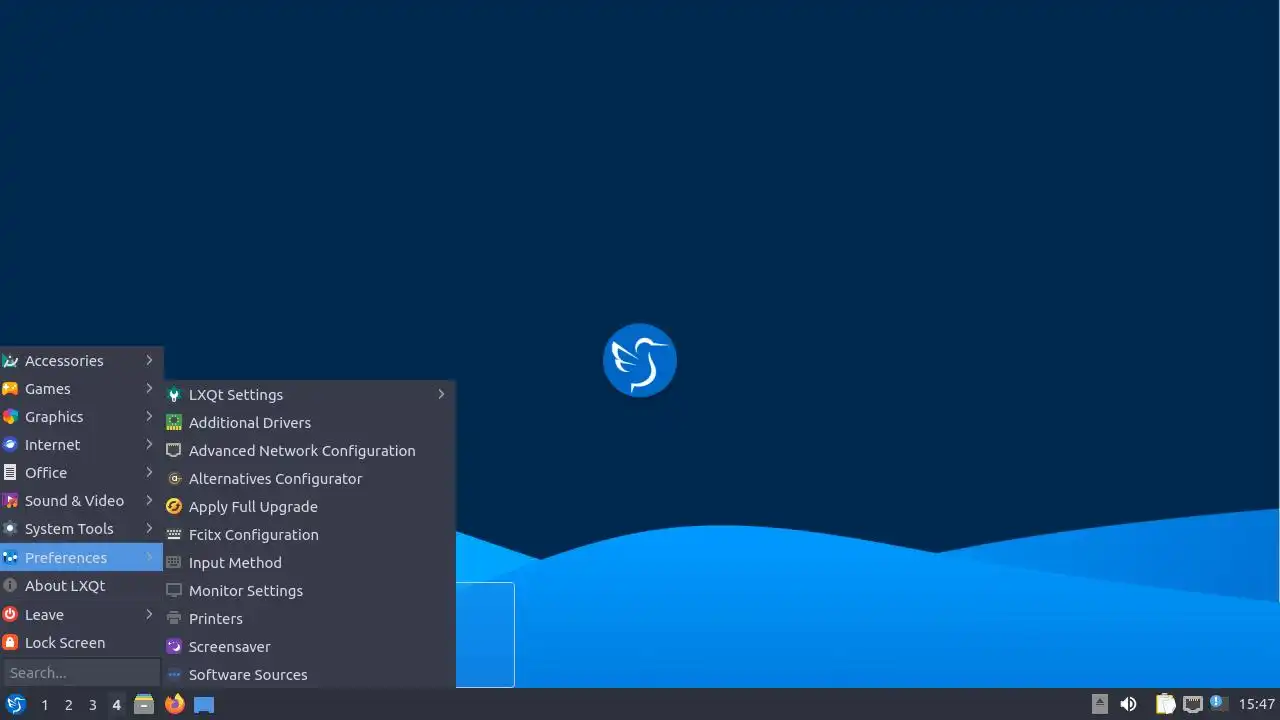Image resolution: width=1280 pixels, height=720 pixels.
Task: Expand the Accessories submenu arrow
Action: (x=149, y=360)
